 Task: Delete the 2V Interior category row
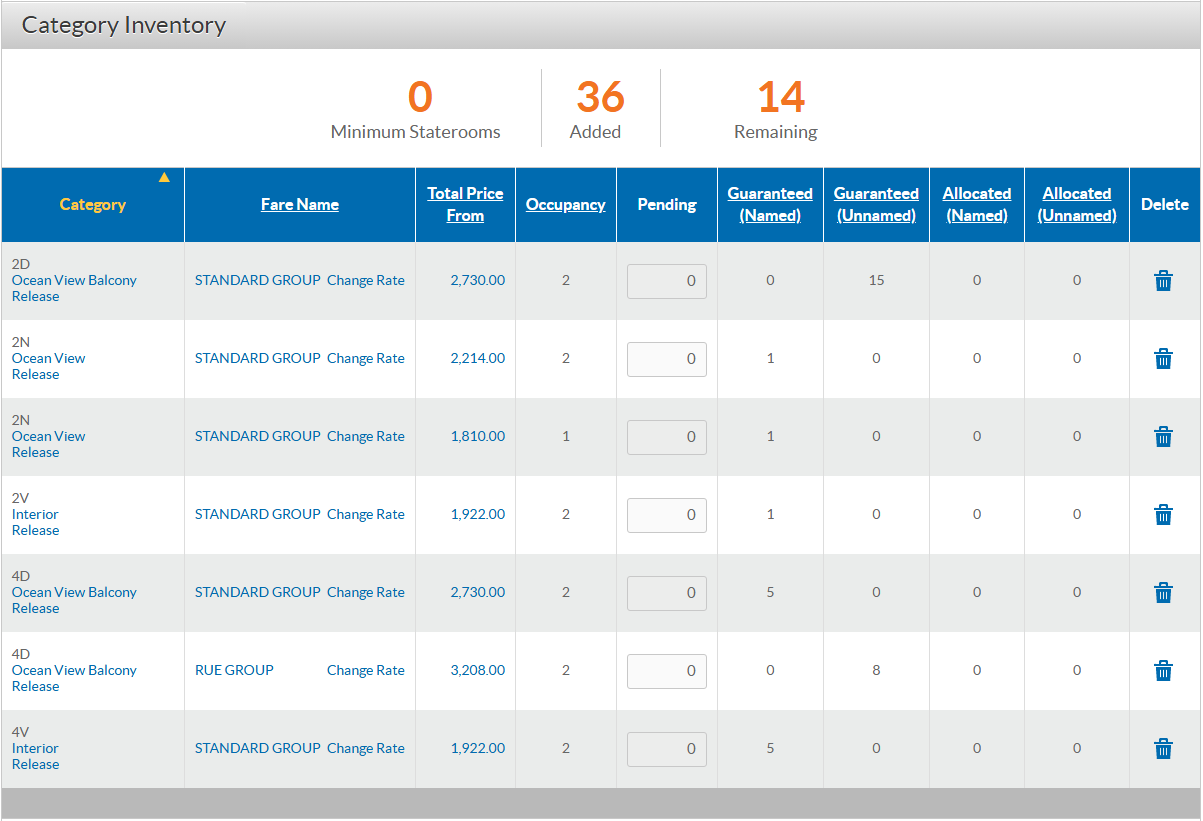click(1163, 515)
